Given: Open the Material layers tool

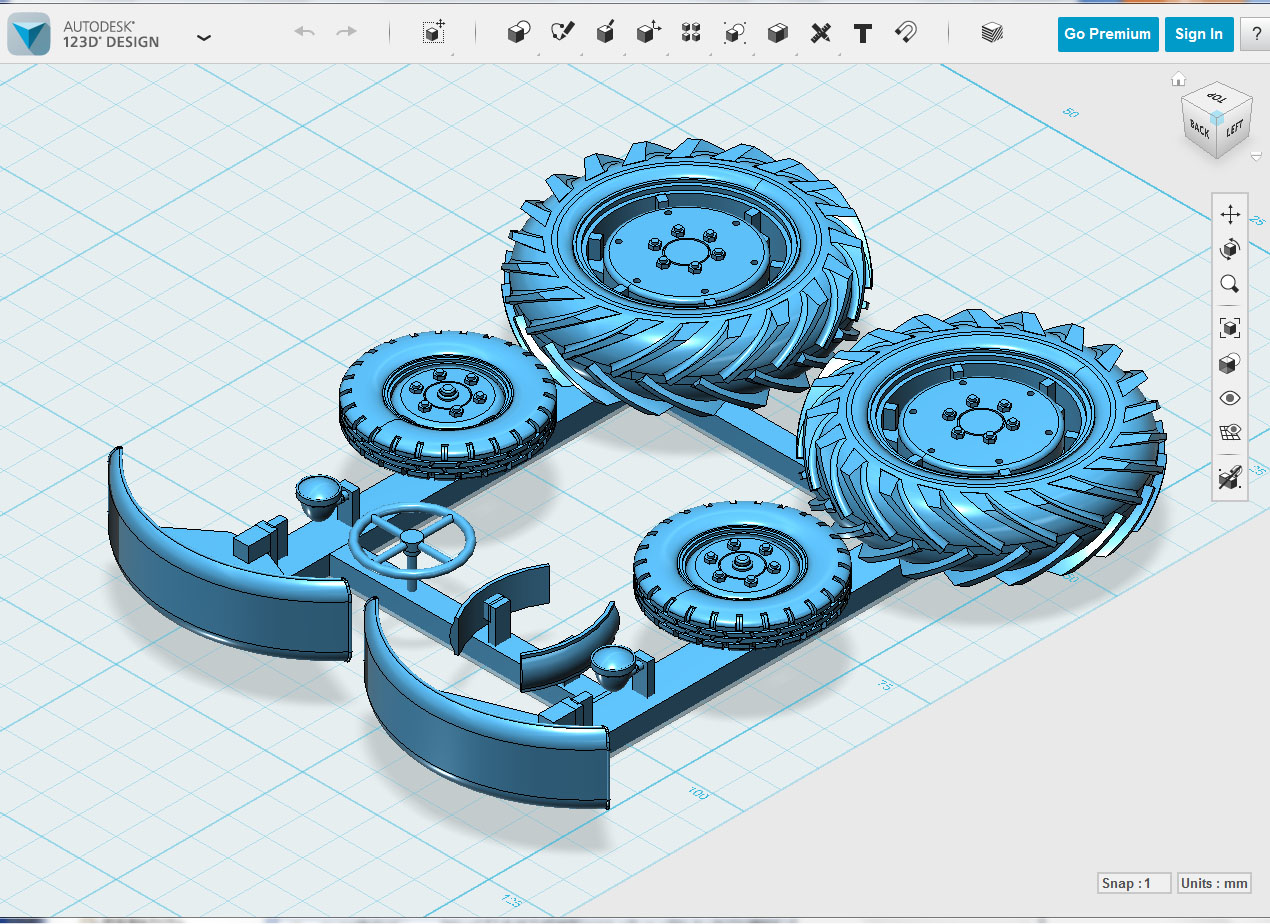Looking at the screenshot, I should 991,33.
